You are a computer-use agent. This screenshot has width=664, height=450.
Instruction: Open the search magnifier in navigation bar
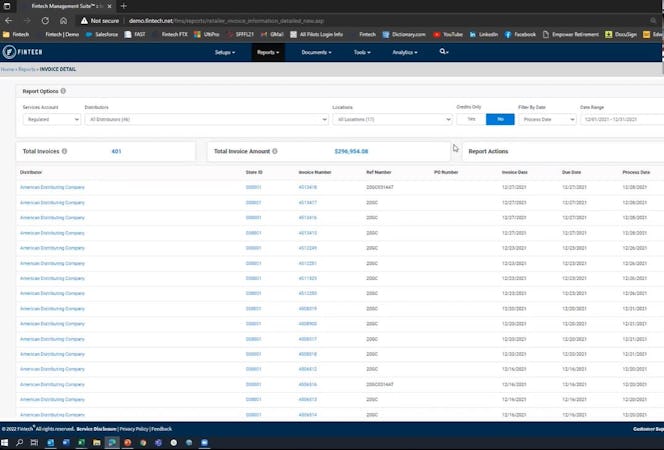click(x=443, y=52)
